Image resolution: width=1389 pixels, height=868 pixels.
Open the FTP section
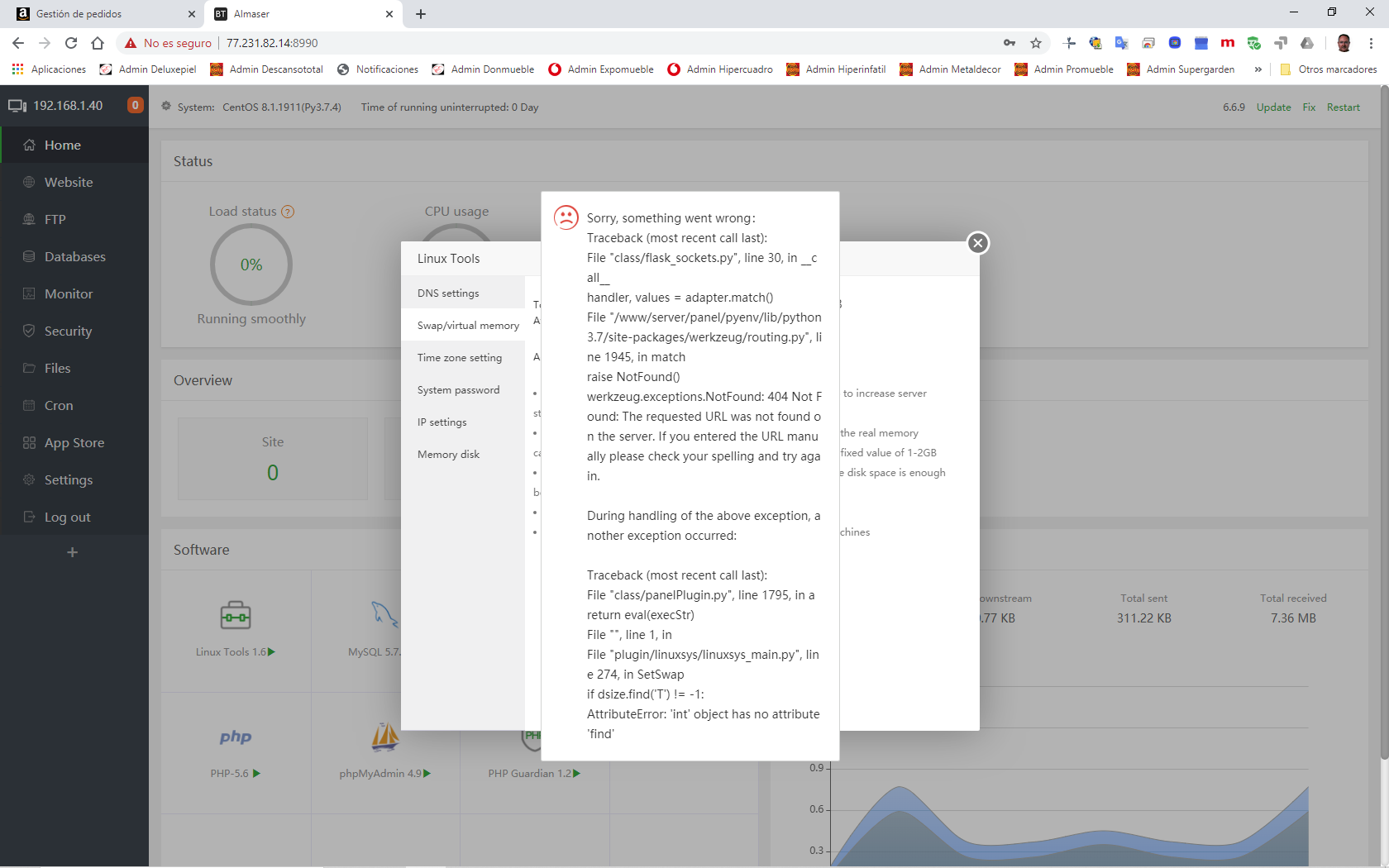coord(74,219)
